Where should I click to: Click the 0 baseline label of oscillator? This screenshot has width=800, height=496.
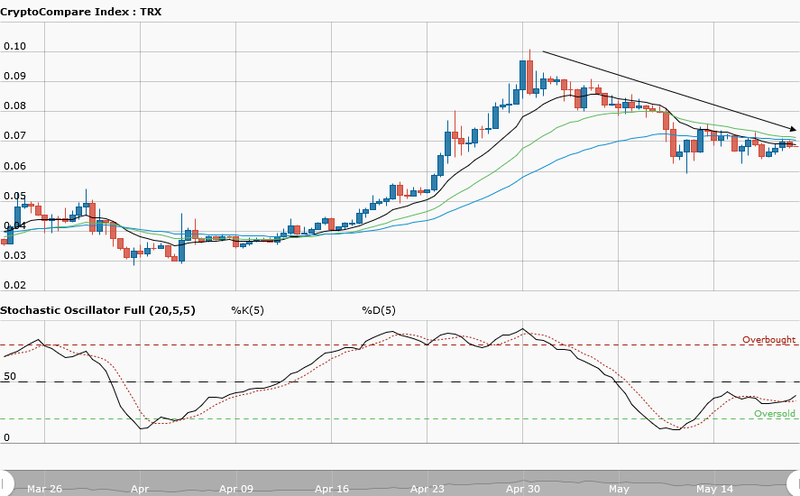pos(7,437)
